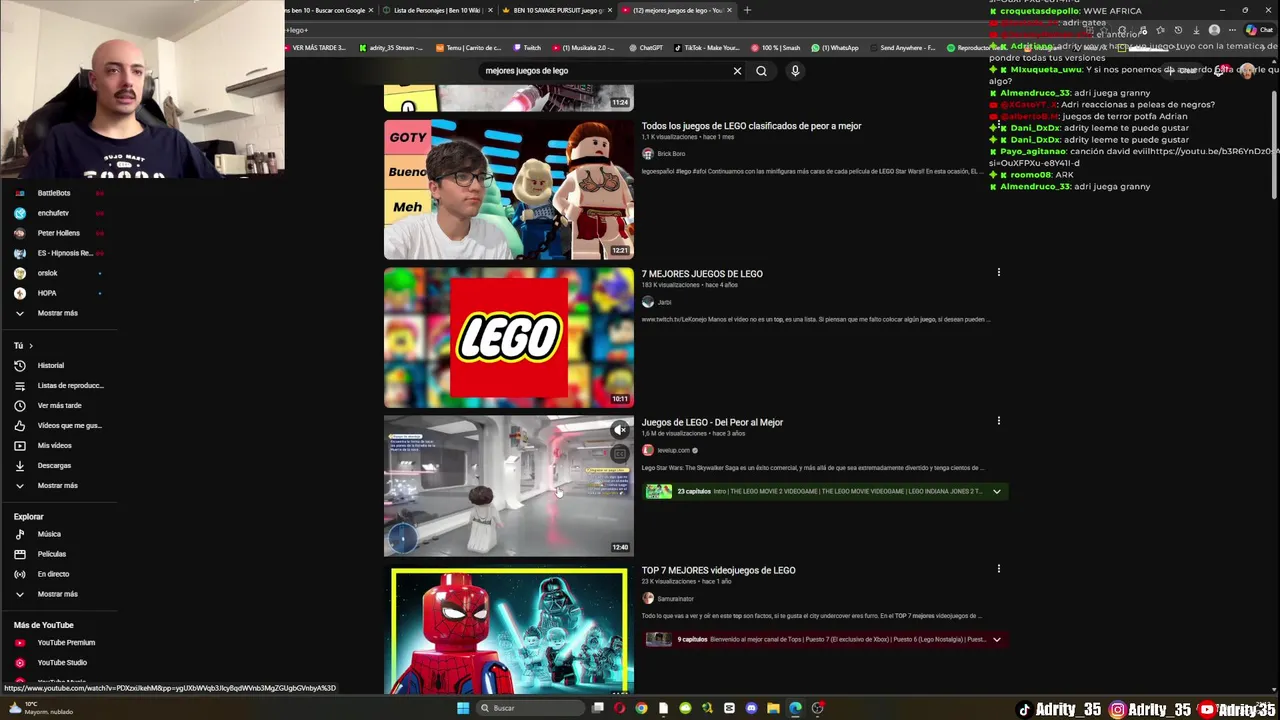Open the Windows Start menu
The image size is (1280, 720).
(x=463, y=708)
